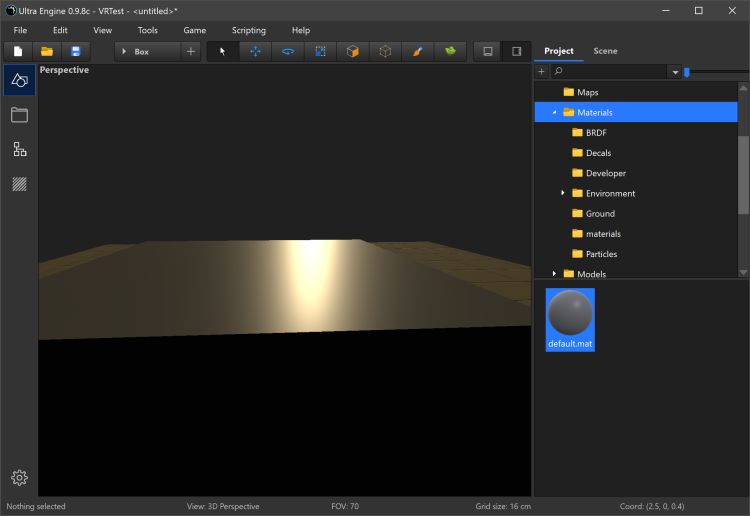Open the File menu
Screen dimensions: 750x516
coord(20,30)
